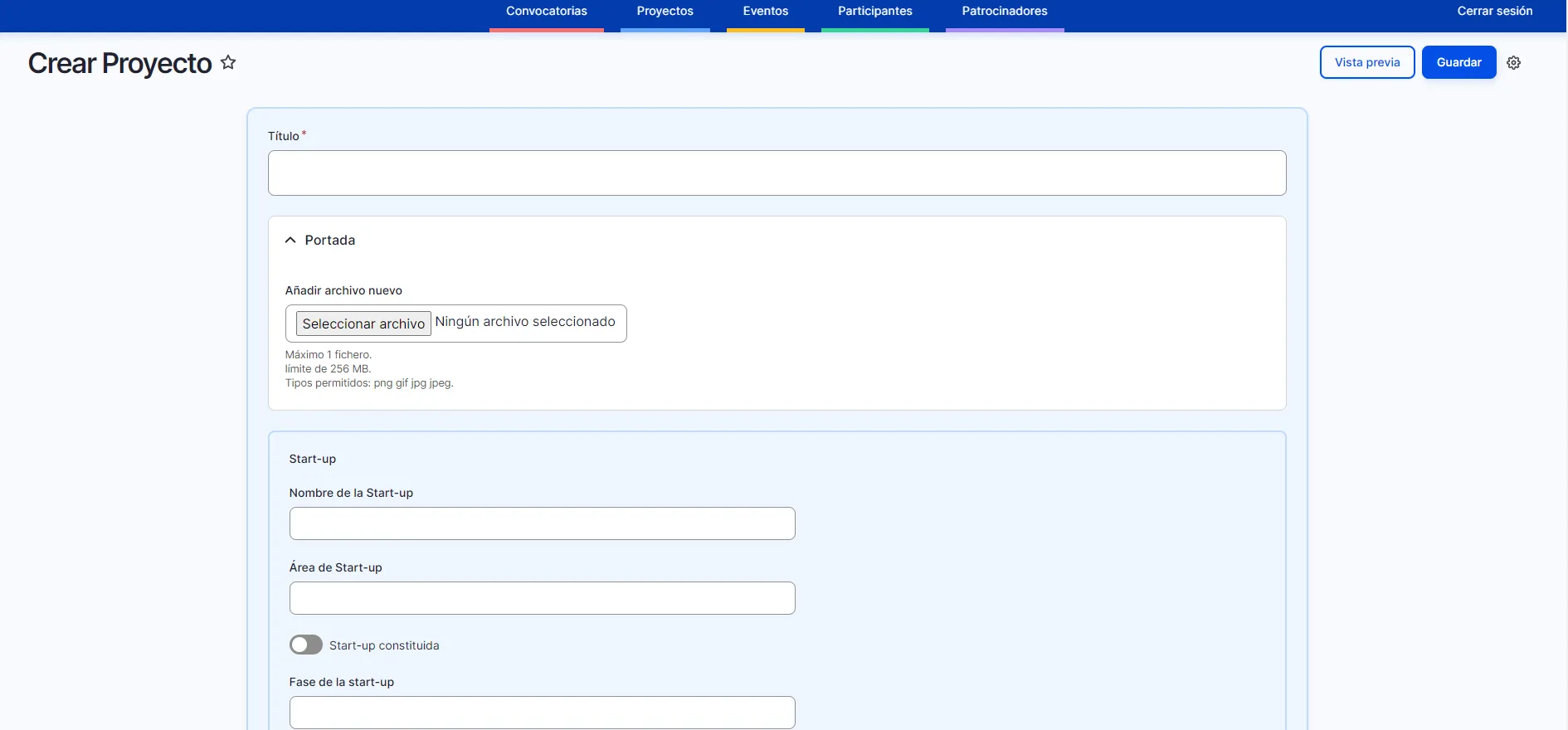
Task: Click the Fase de la start-up field
Action: click(542, 713)
